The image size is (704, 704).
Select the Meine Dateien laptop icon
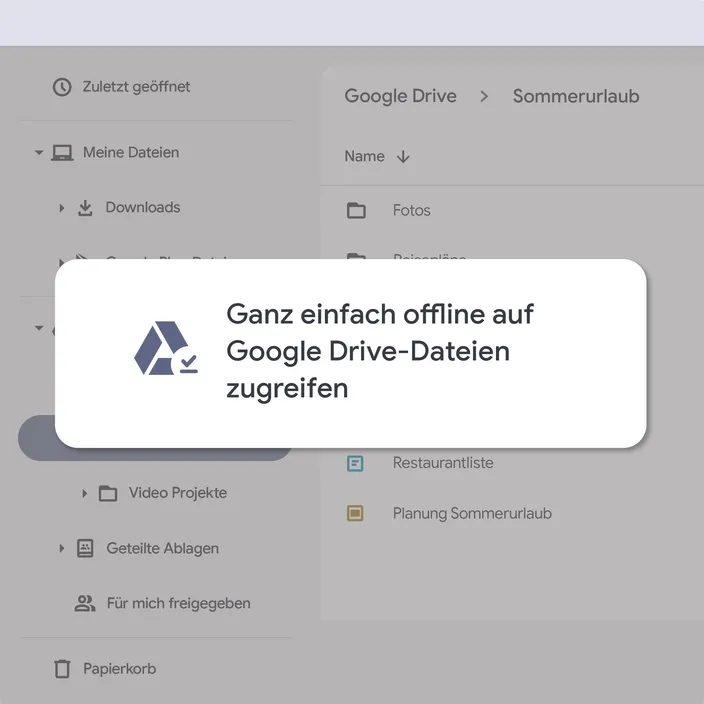(x=62, y=153)
